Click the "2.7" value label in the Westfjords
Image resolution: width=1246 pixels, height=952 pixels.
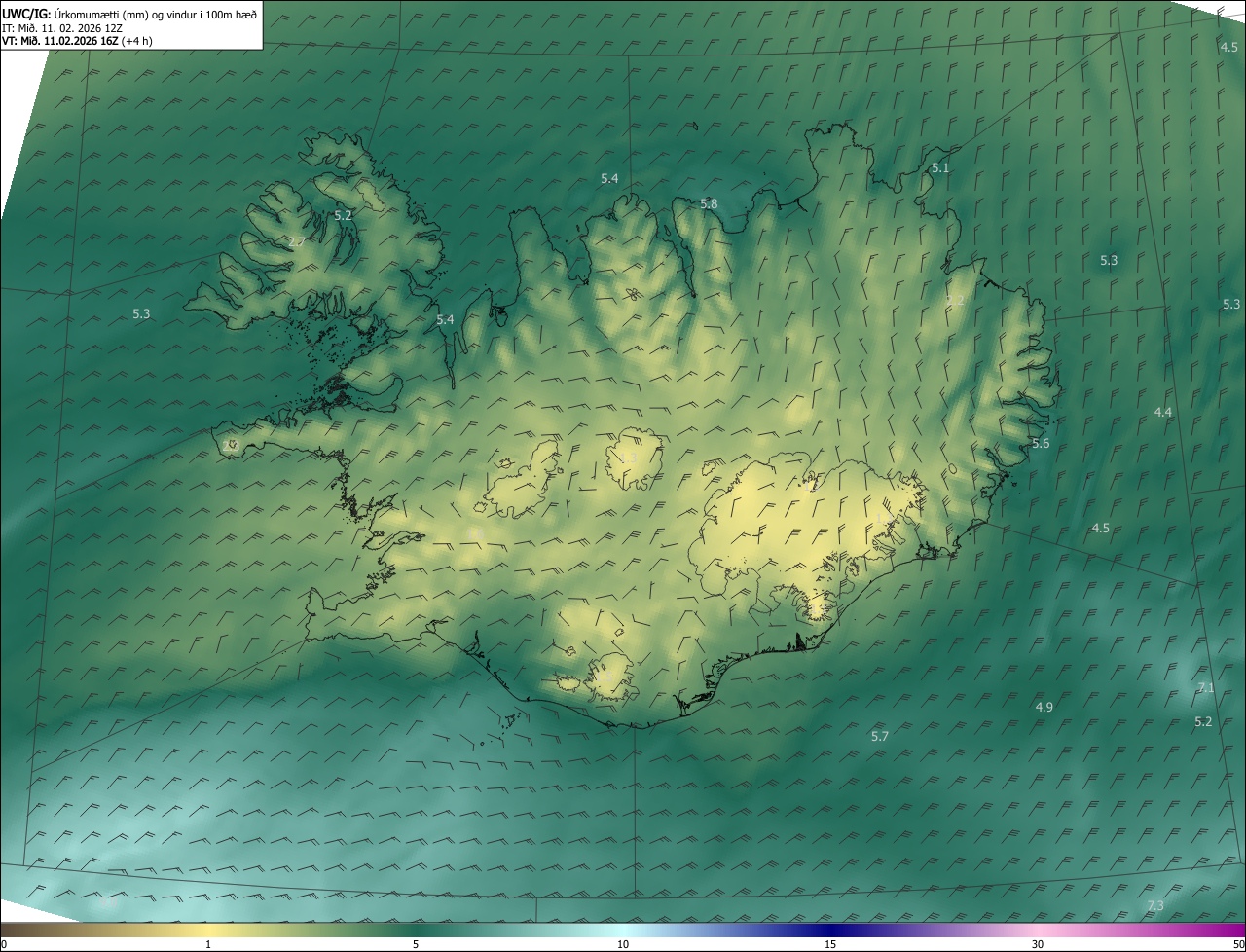[297, 241]
